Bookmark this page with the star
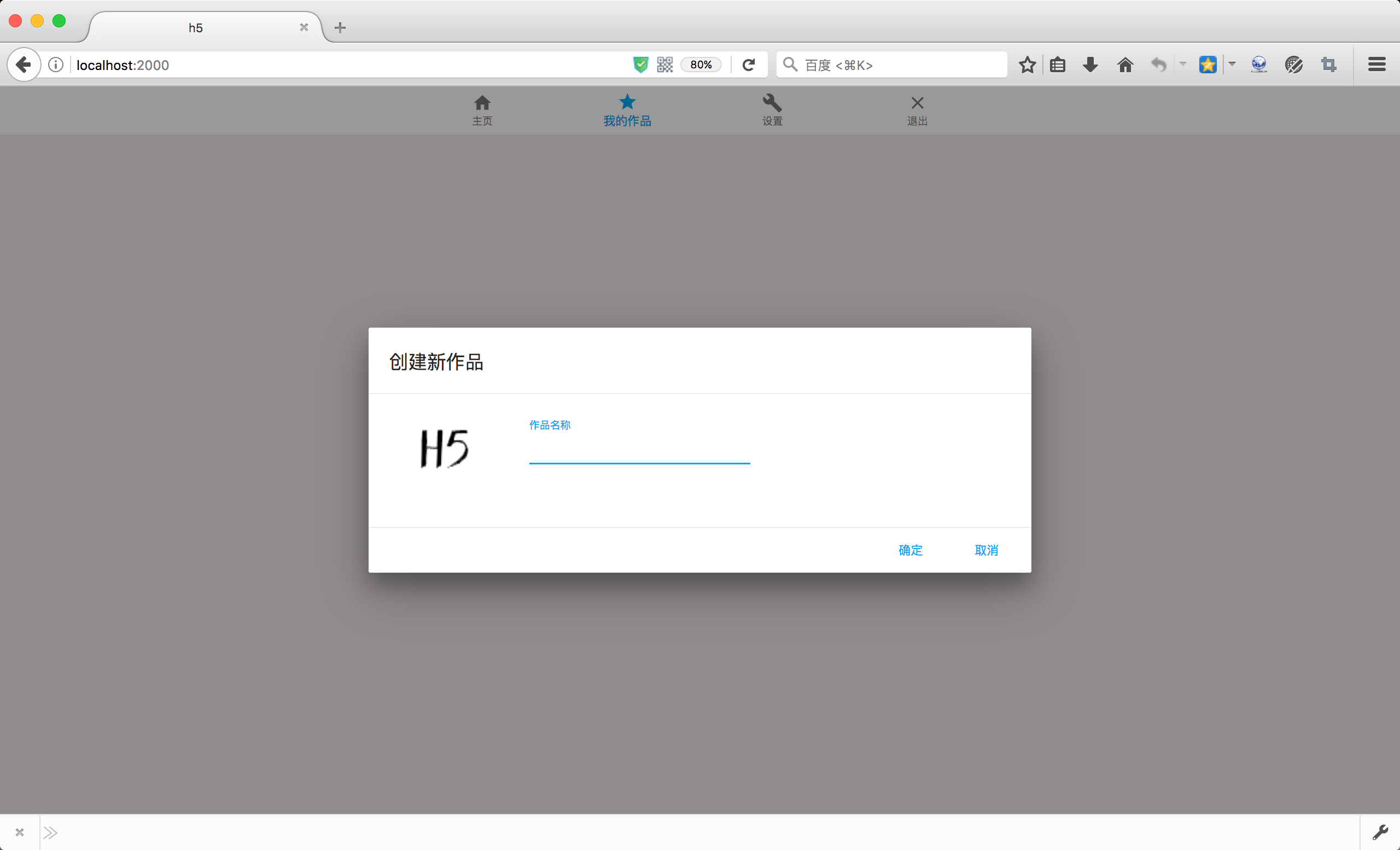The image size is (1400, 850). coord(1026,64)
